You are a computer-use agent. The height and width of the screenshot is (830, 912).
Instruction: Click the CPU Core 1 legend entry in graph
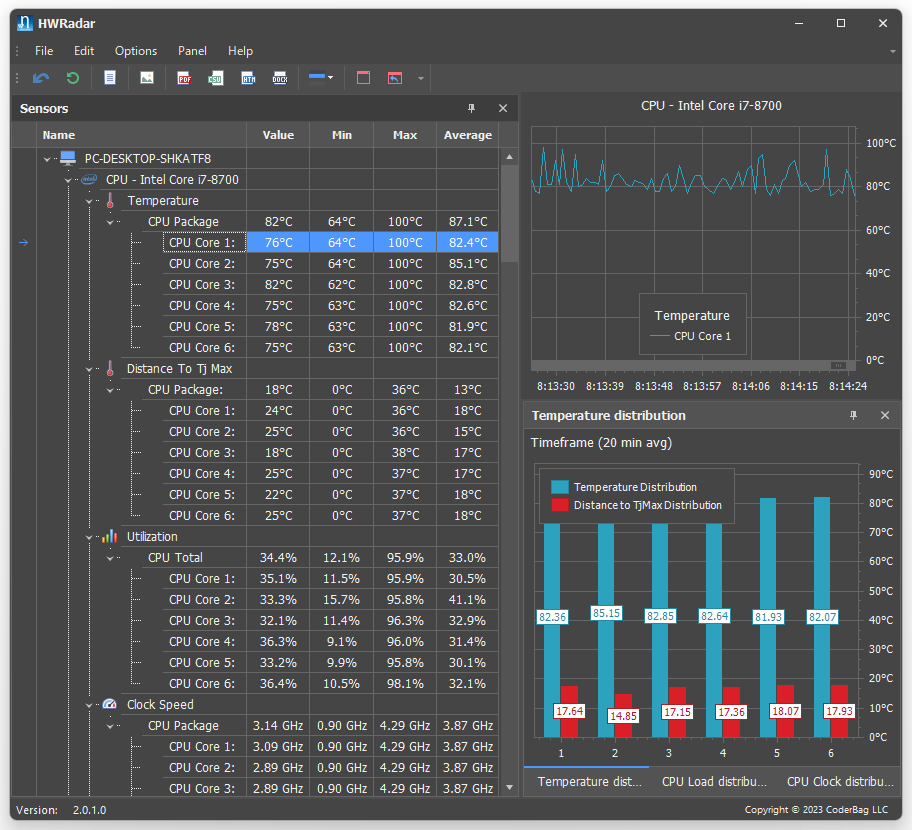pos(690,336)
